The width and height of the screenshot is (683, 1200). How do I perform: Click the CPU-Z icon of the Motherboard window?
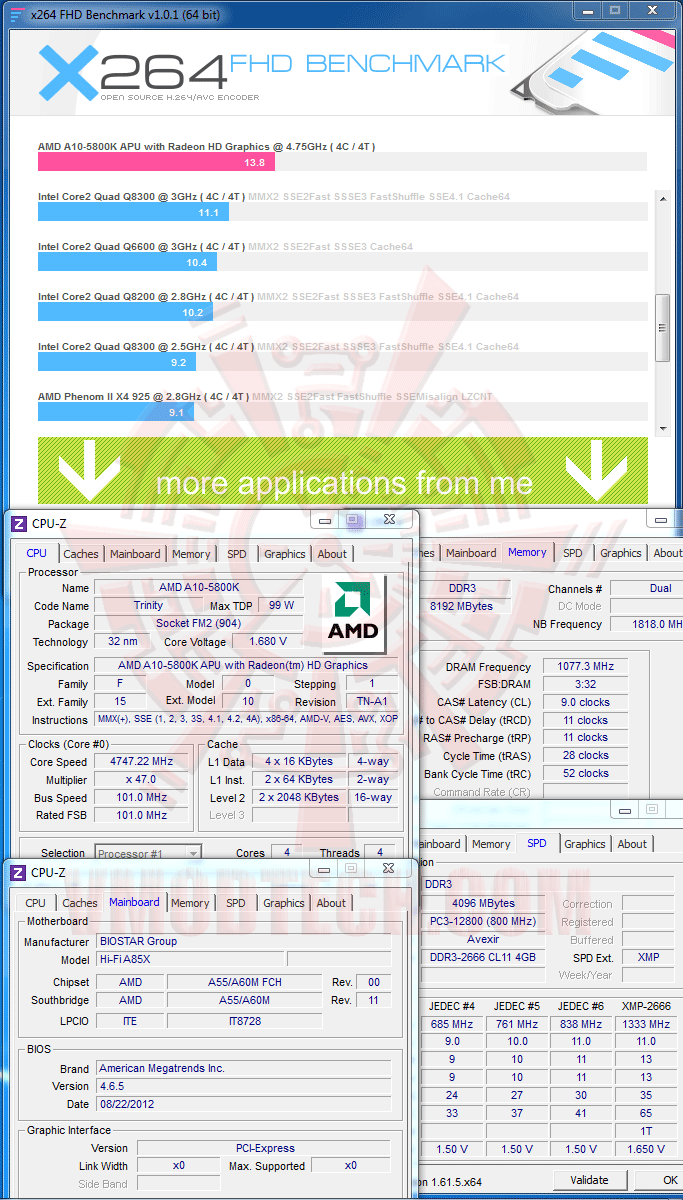pyautogui.click(x=19, y=872)
